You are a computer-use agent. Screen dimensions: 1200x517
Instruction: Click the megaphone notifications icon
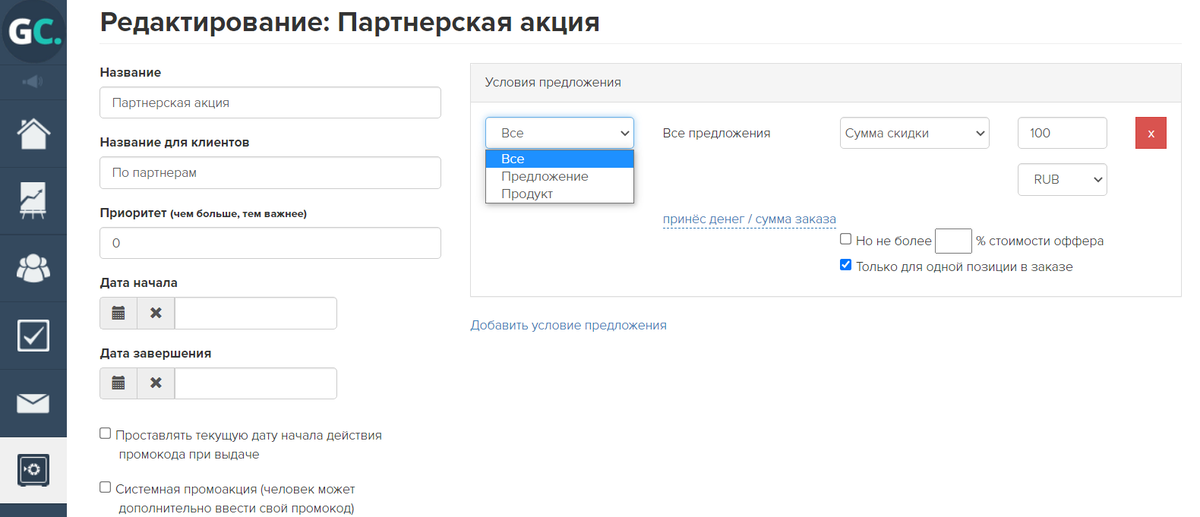pos(33,81)
